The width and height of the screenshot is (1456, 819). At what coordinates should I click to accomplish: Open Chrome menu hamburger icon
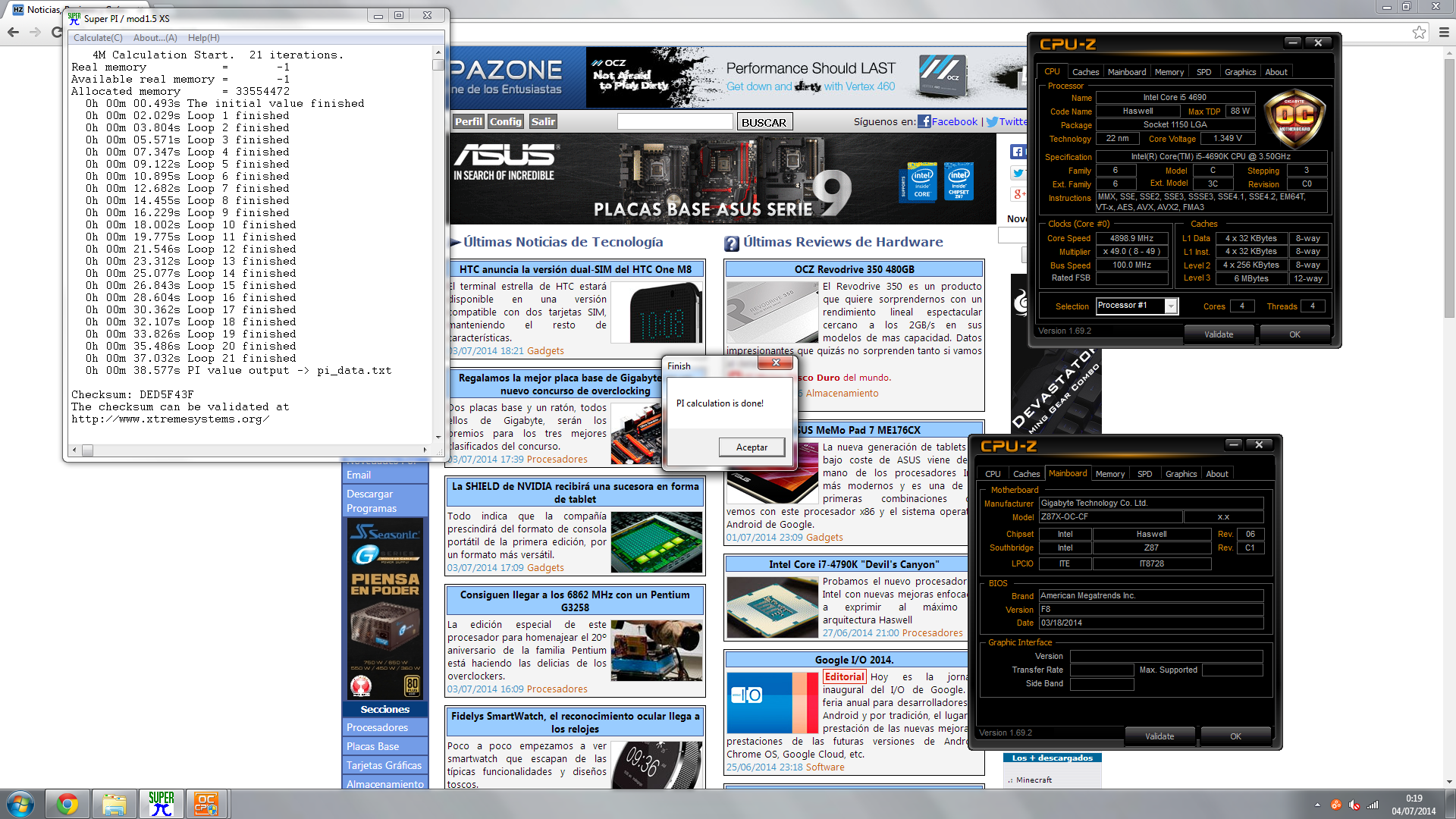(x=1444, y=32)
